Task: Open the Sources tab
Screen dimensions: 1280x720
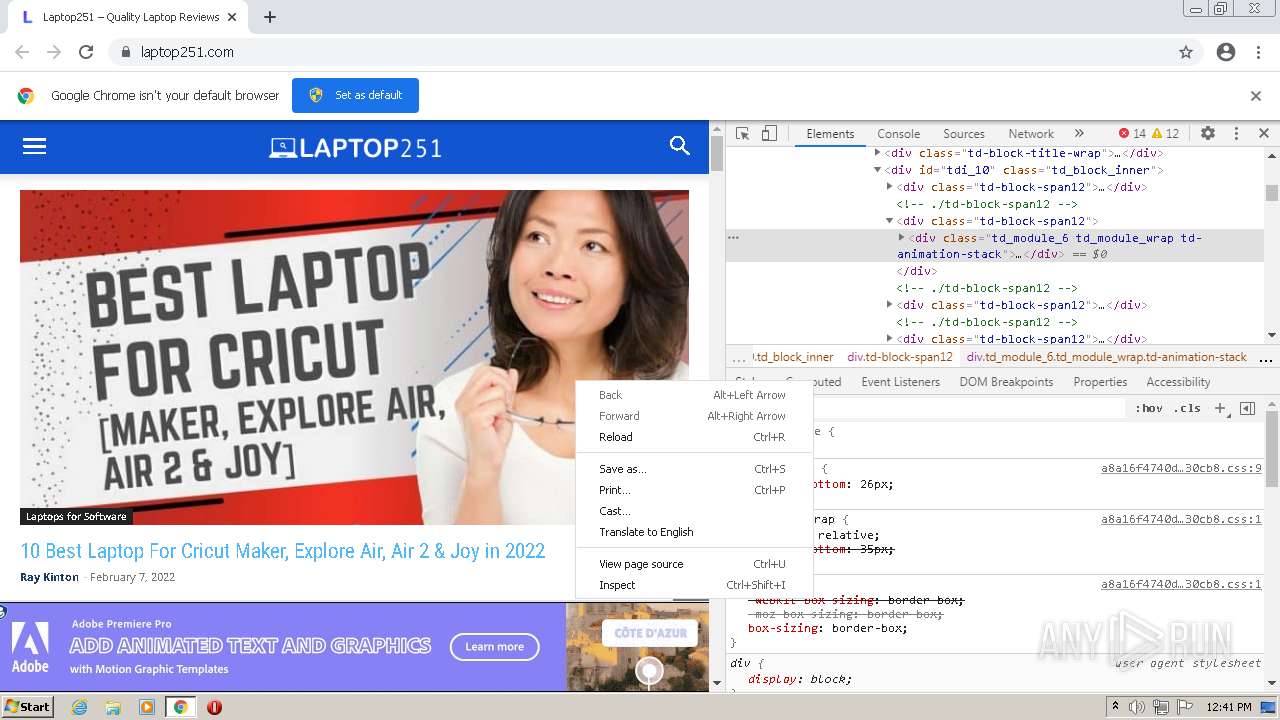Action: tap(964, 133)
